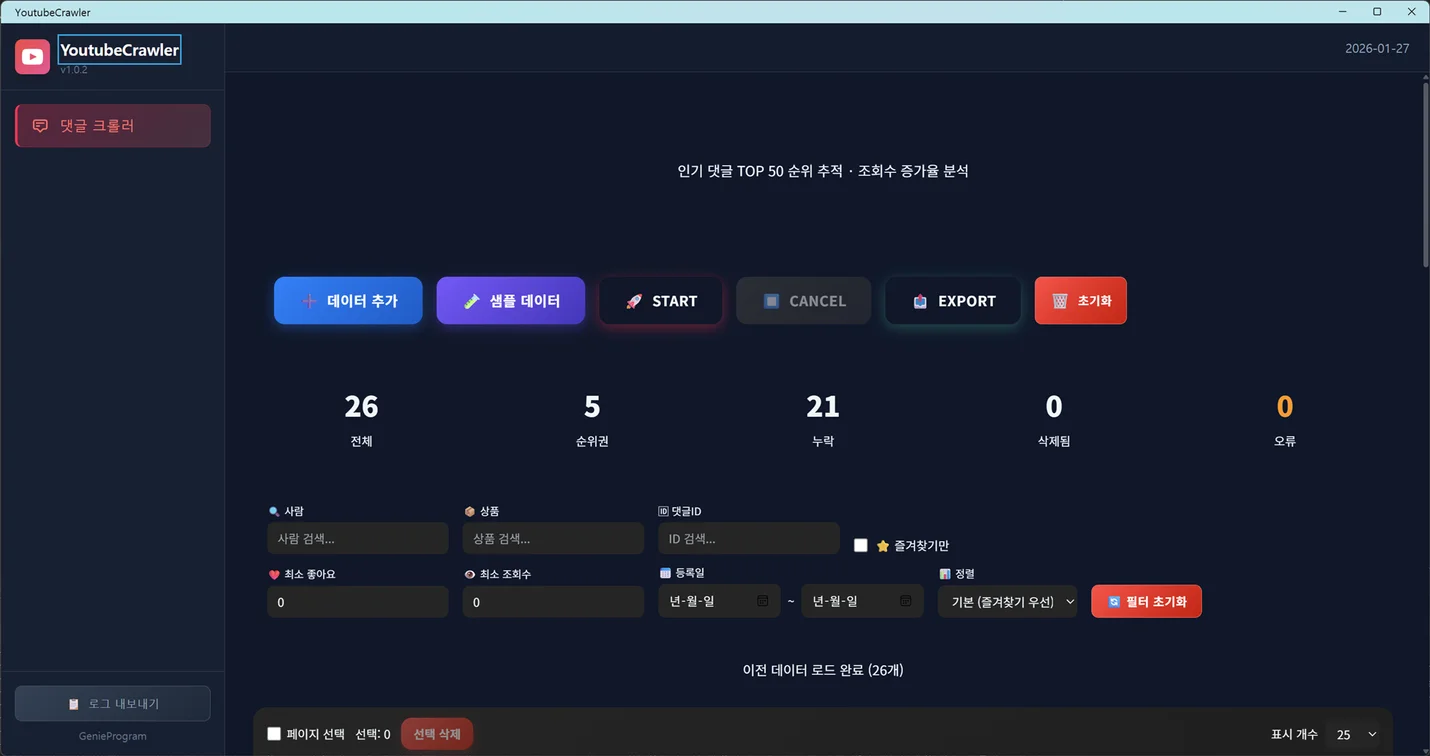Screen dimensions: 1430x756
Task: Click the rocket icon on START button
Action: click(633, 301)
